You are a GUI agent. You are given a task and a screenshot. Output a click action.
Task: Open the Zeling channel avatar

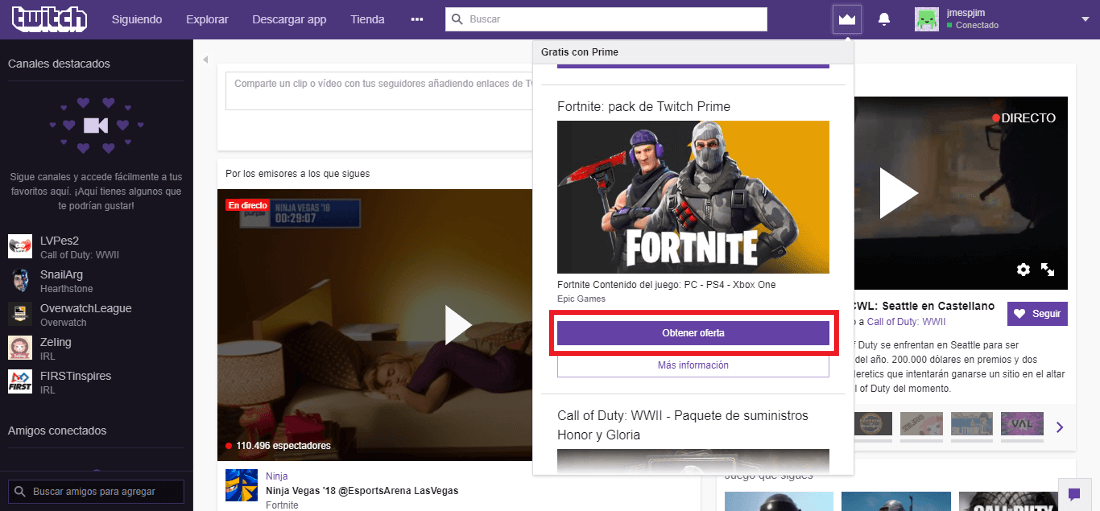click(x=20, y=347)
